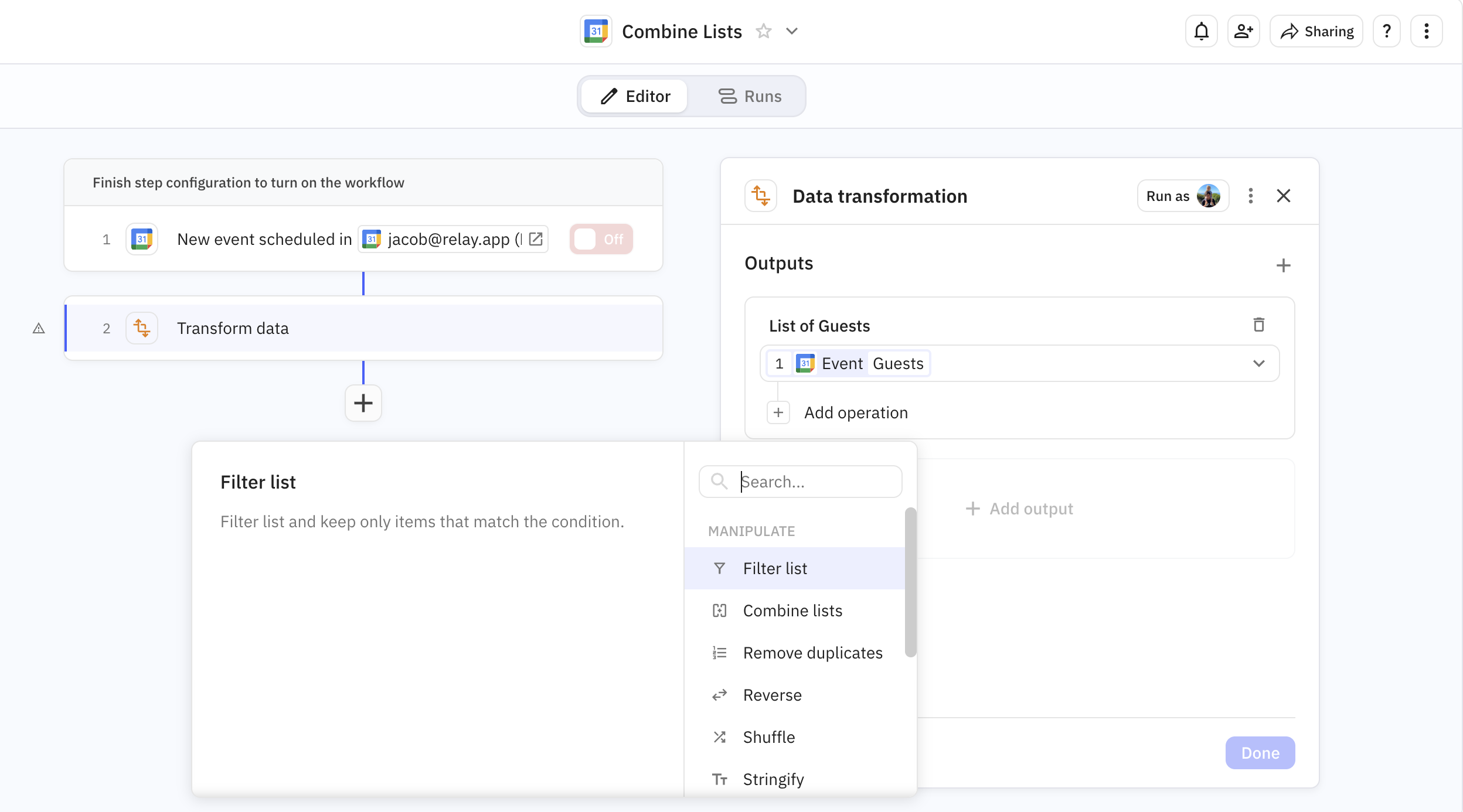Delete the List of Guests output
The width and height of the screenshot is (1463, 812).
tap(1258, 325)
